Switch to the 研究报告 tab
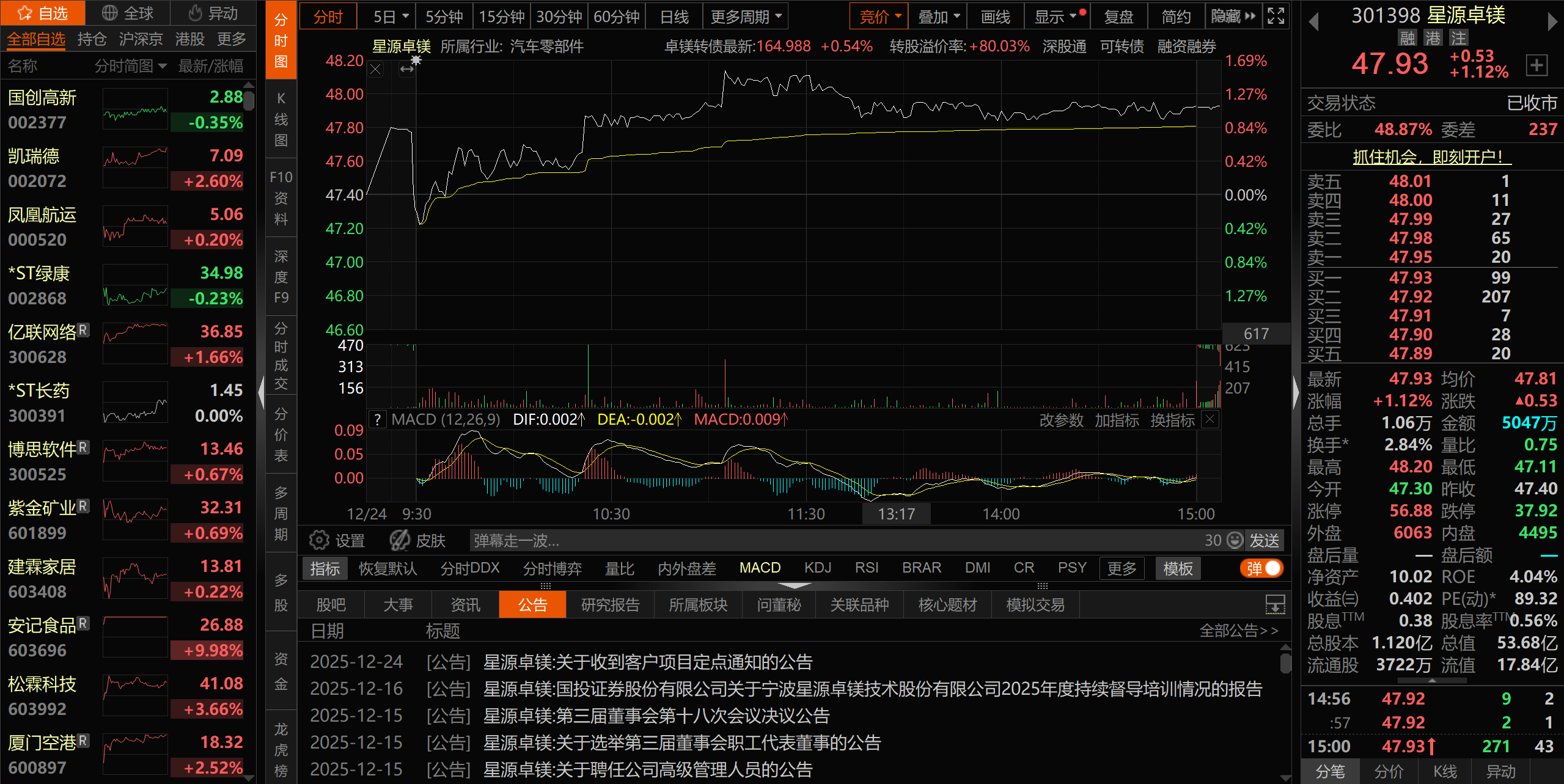The image size is (1564, 784). click(x=610, y=605)
